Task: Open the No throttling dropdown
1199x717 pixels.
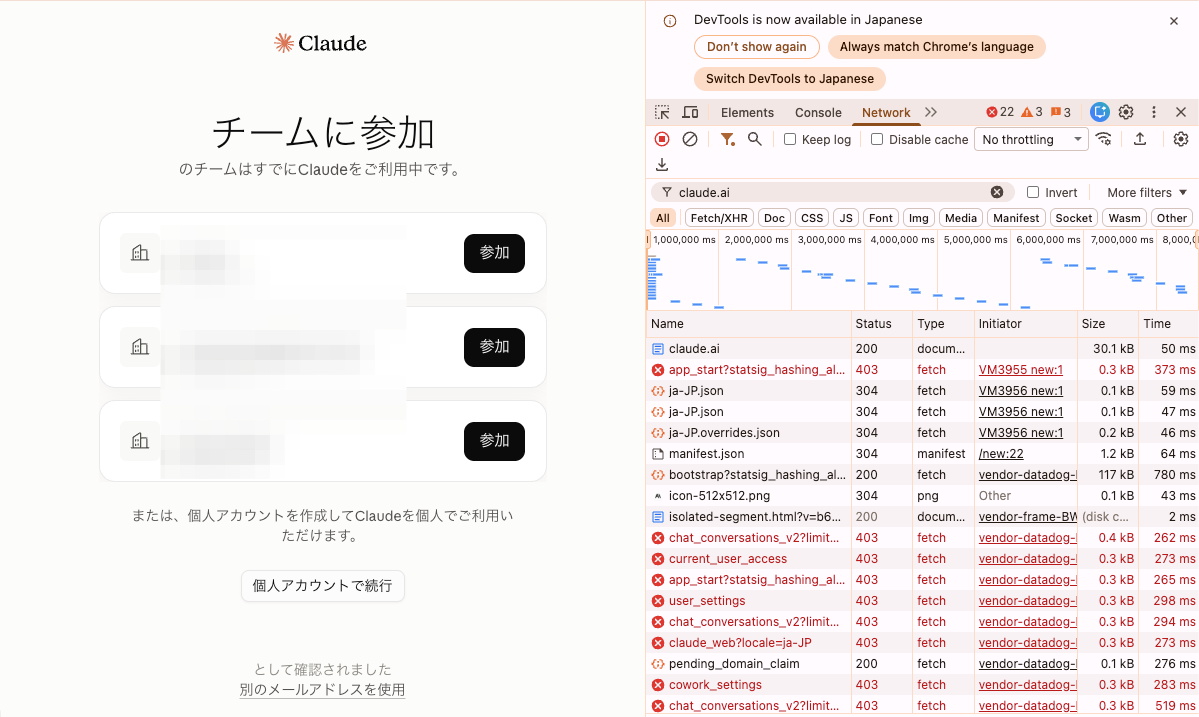Action: click(x=1031, y=139)
